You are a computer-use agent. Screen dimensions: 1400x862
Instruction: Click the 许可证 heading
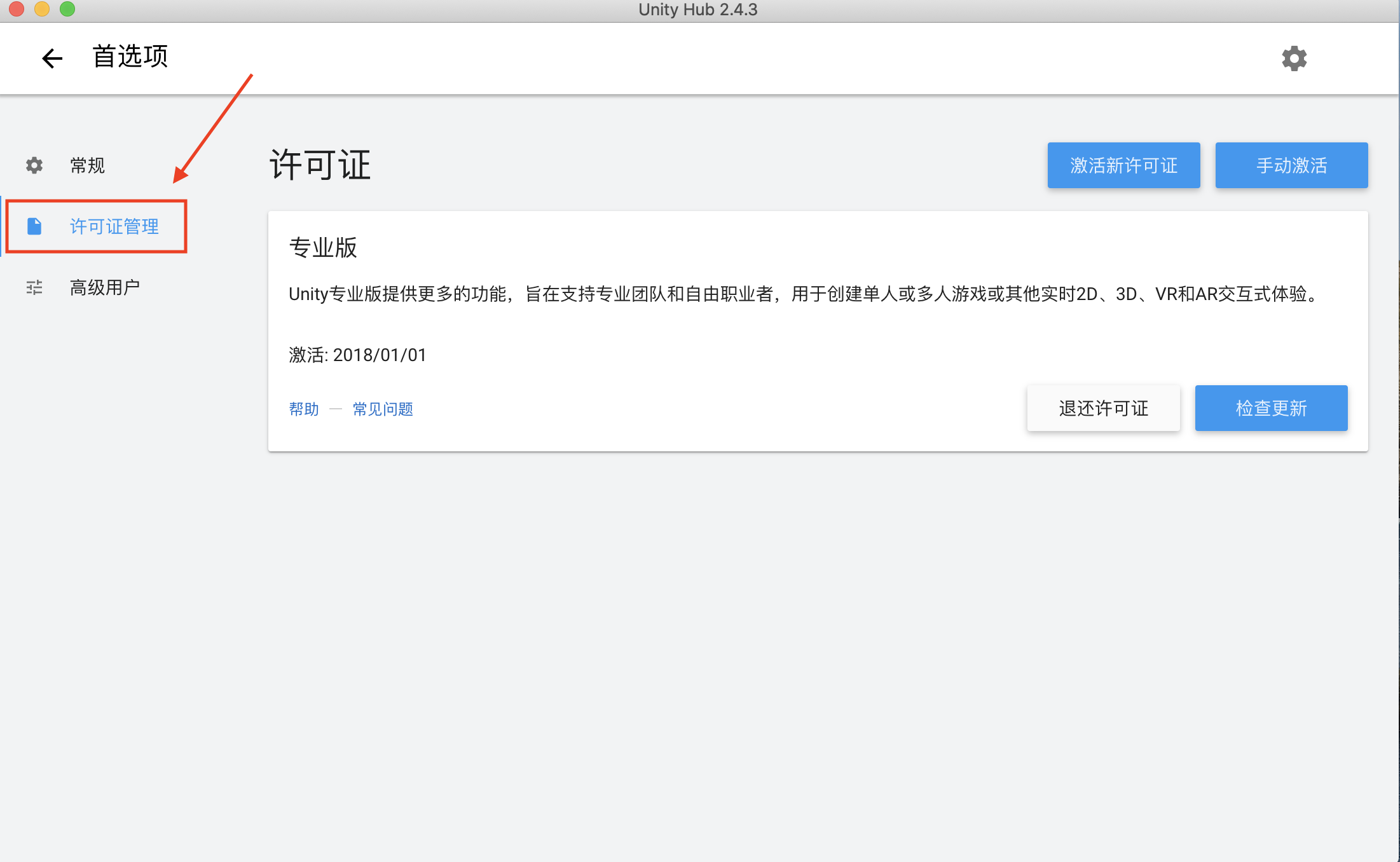tap(320, 165)
